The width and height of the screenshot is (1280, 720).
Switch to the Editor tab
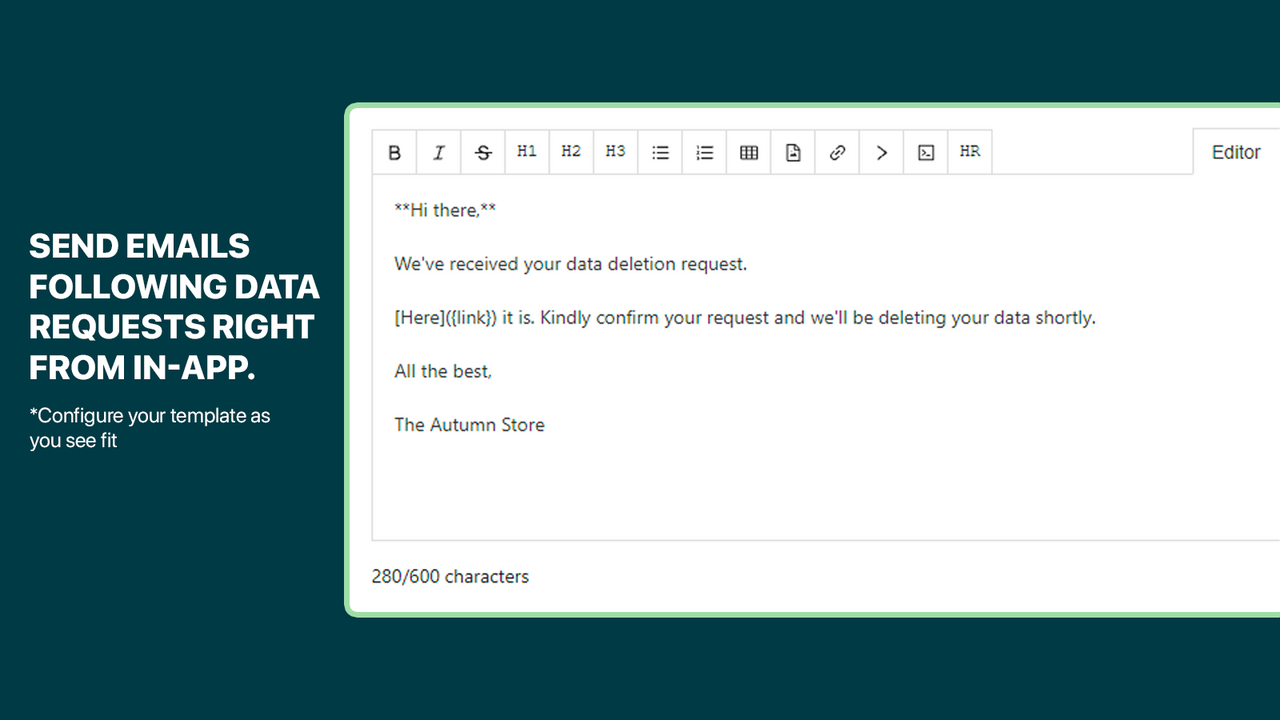[x=1236, y=153]
